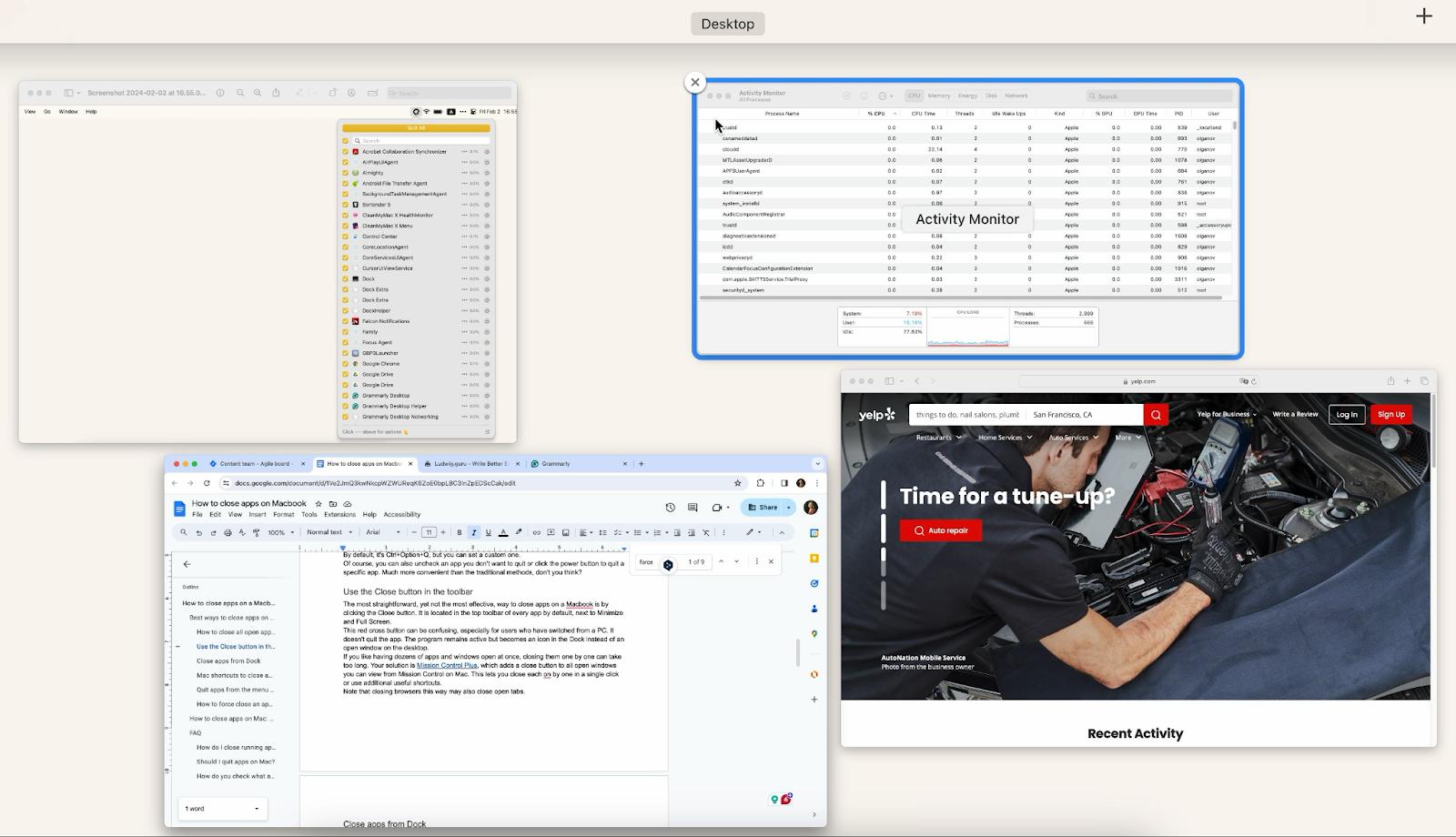
Task: Bookmark page with Chrome star icon
Action: 737,483
